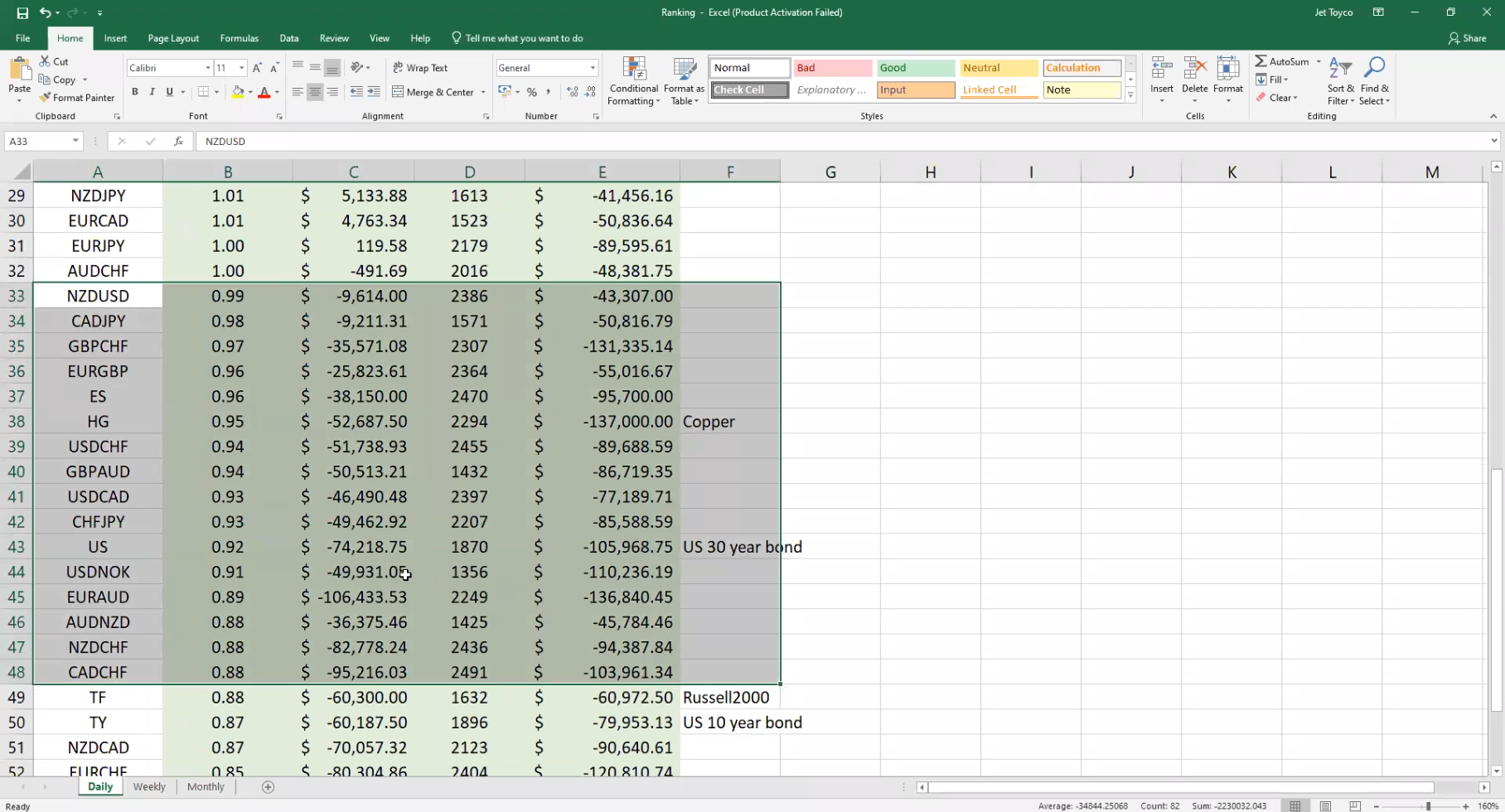
Task: Apply Comma Style number format
Action: pyautogui.click(x=548, y=92)
